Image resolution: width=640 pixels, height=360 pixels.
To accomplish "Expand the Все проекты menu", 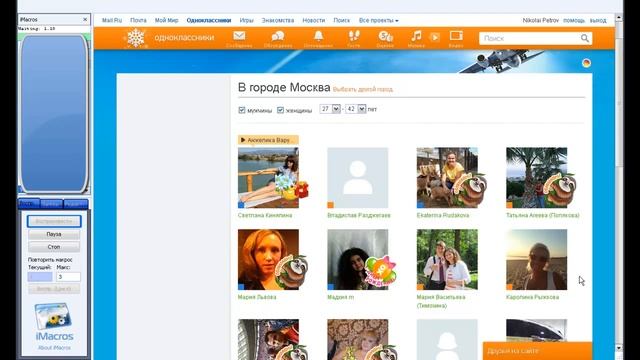I will tap(378, 20).
